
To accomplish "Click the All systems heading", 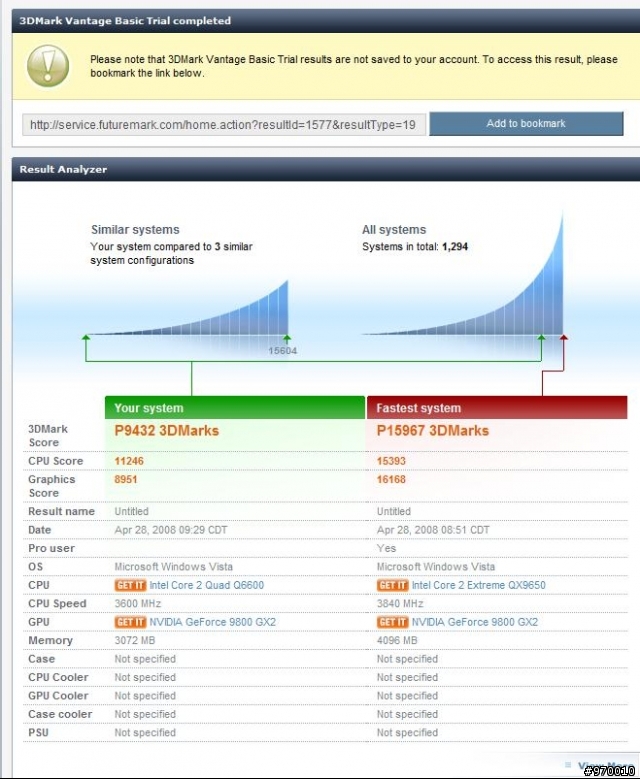I will tap(394, 230).
